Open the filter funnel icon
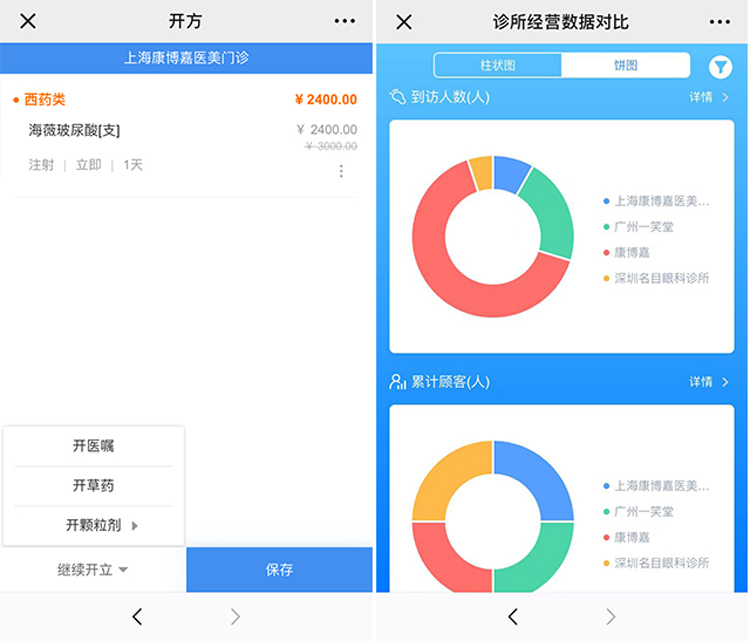This screenshot has width=750, height=641. coord(720,67)
